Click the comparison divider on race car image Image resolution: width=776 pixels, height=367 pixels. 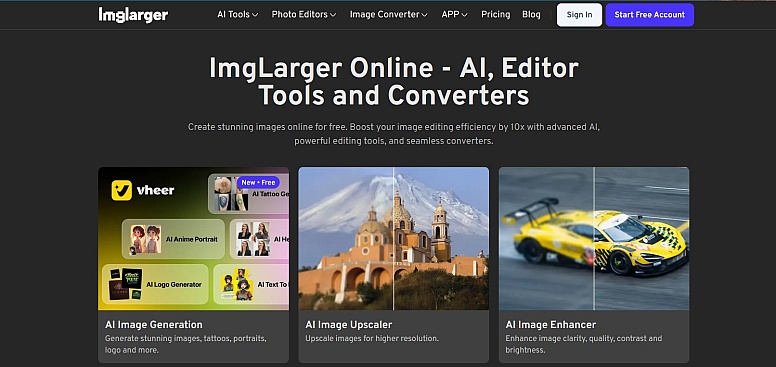pyautogui.click(x=594, y=238)
